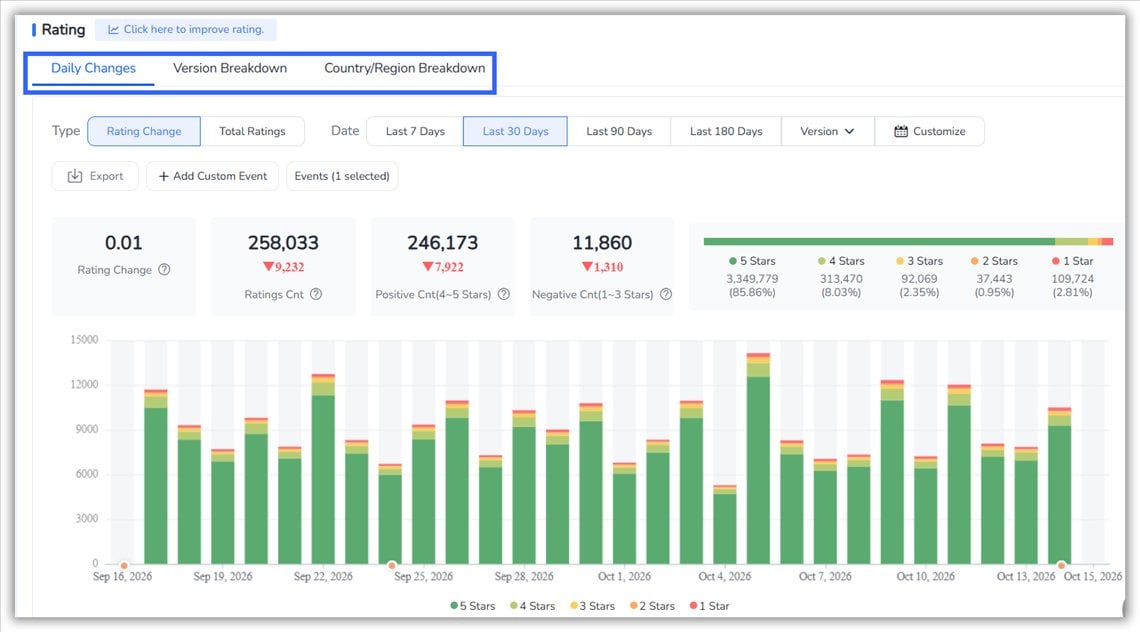The width and height of the screenshot is (1140, 632).
Task: Click the 313,470 four-star count
Action: [x=841, y=279]
